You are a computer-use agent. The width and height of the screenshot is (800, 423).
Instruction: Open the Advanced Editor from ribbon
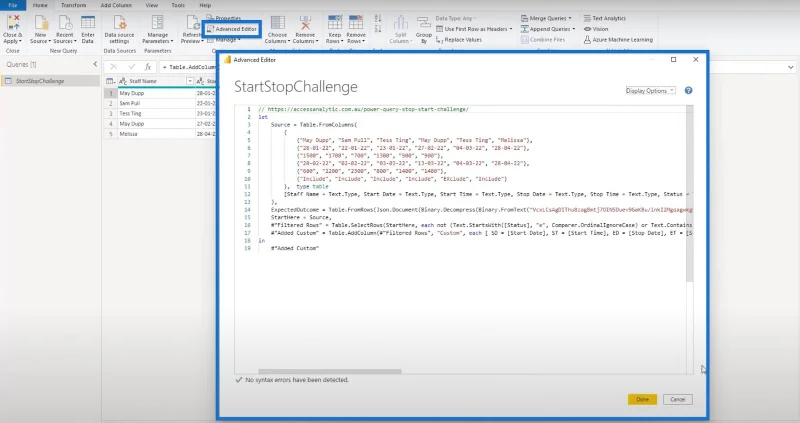pyautogui.click(x=232, y=29)
